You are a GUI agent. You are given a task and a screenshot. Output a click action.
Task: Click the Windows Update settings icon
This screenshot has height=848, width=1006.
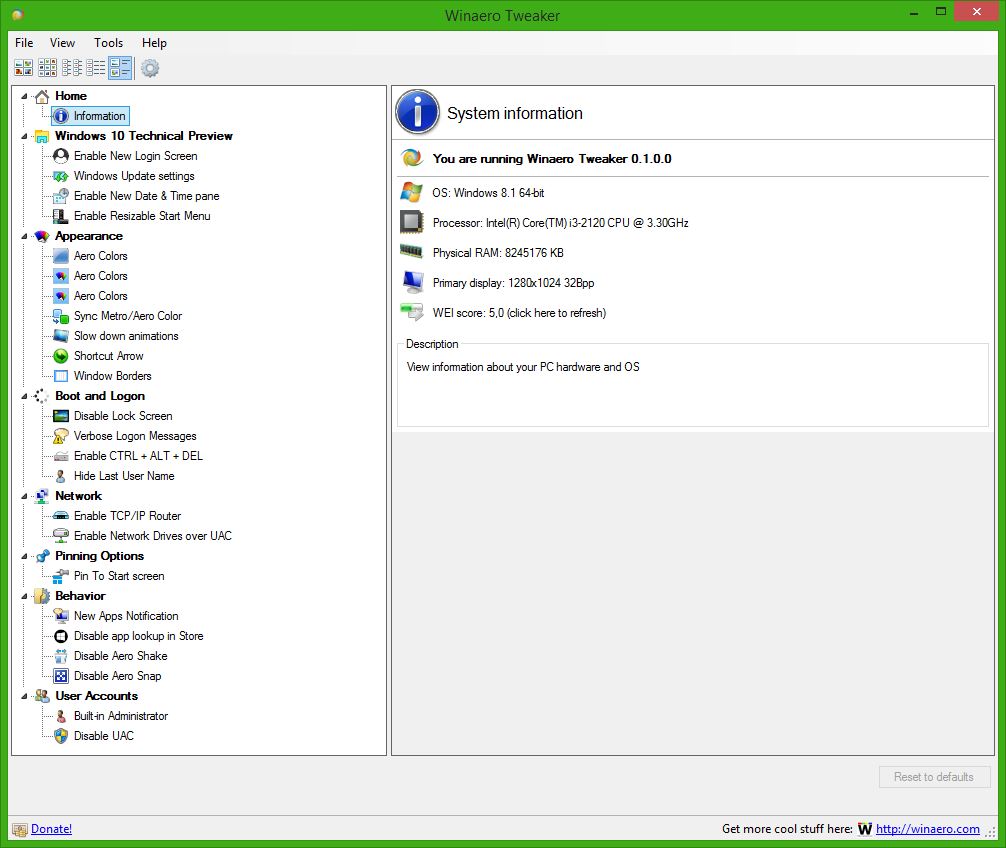coord(60,176)
